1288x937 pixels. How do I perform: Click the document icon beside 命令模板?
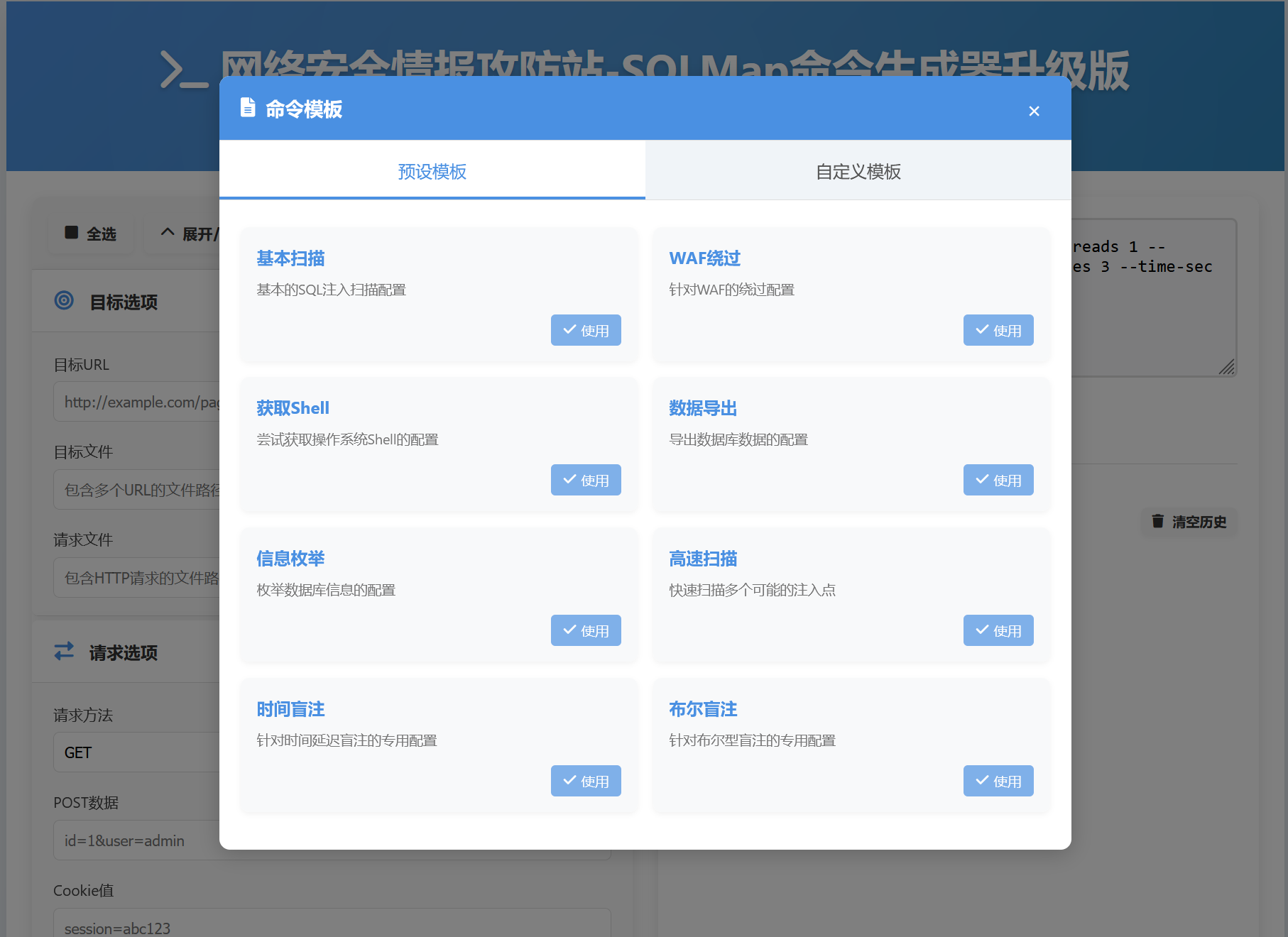point(248,107)
